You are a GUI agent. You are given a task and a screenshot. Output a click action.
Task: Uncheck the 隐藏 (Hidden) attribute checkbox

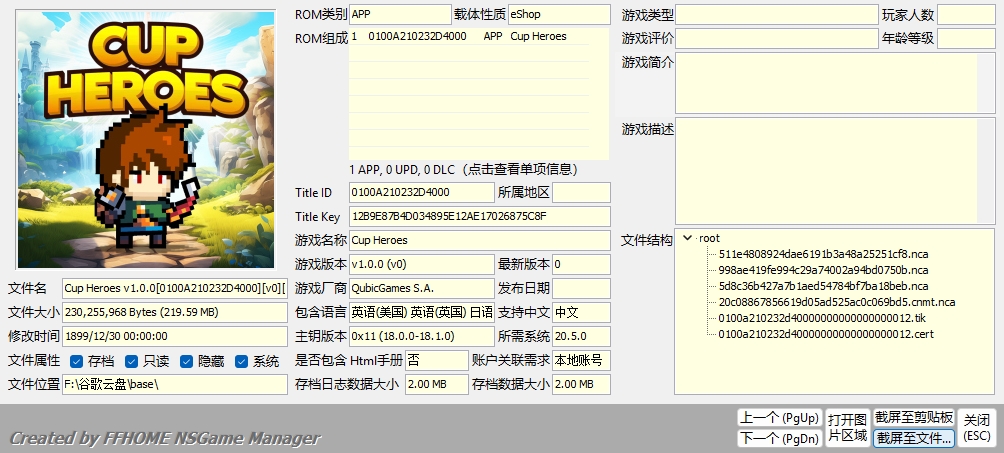186,361
